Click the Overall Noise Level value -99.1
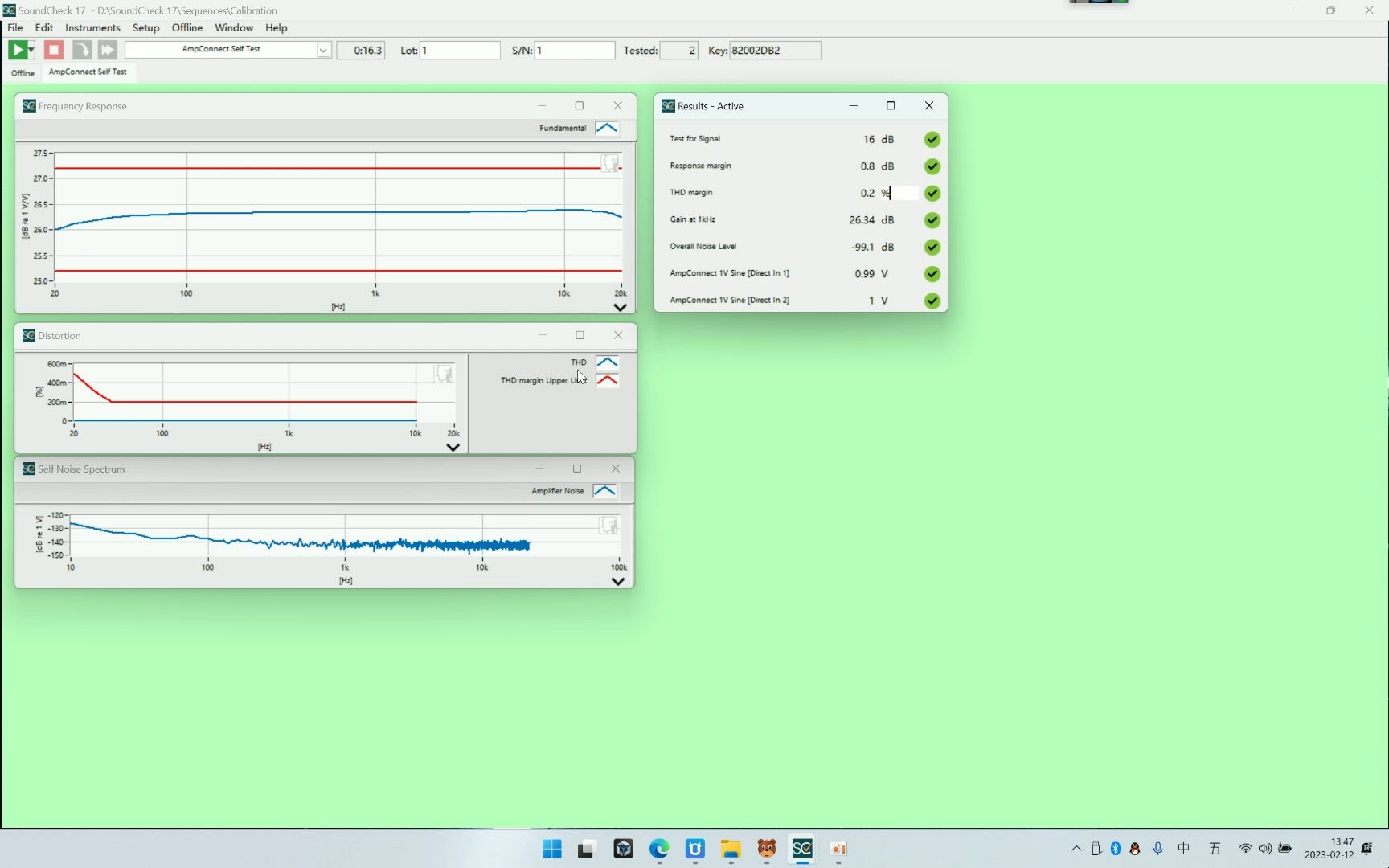The height and width of the screenshot is (868, 1389). point(862,247)
